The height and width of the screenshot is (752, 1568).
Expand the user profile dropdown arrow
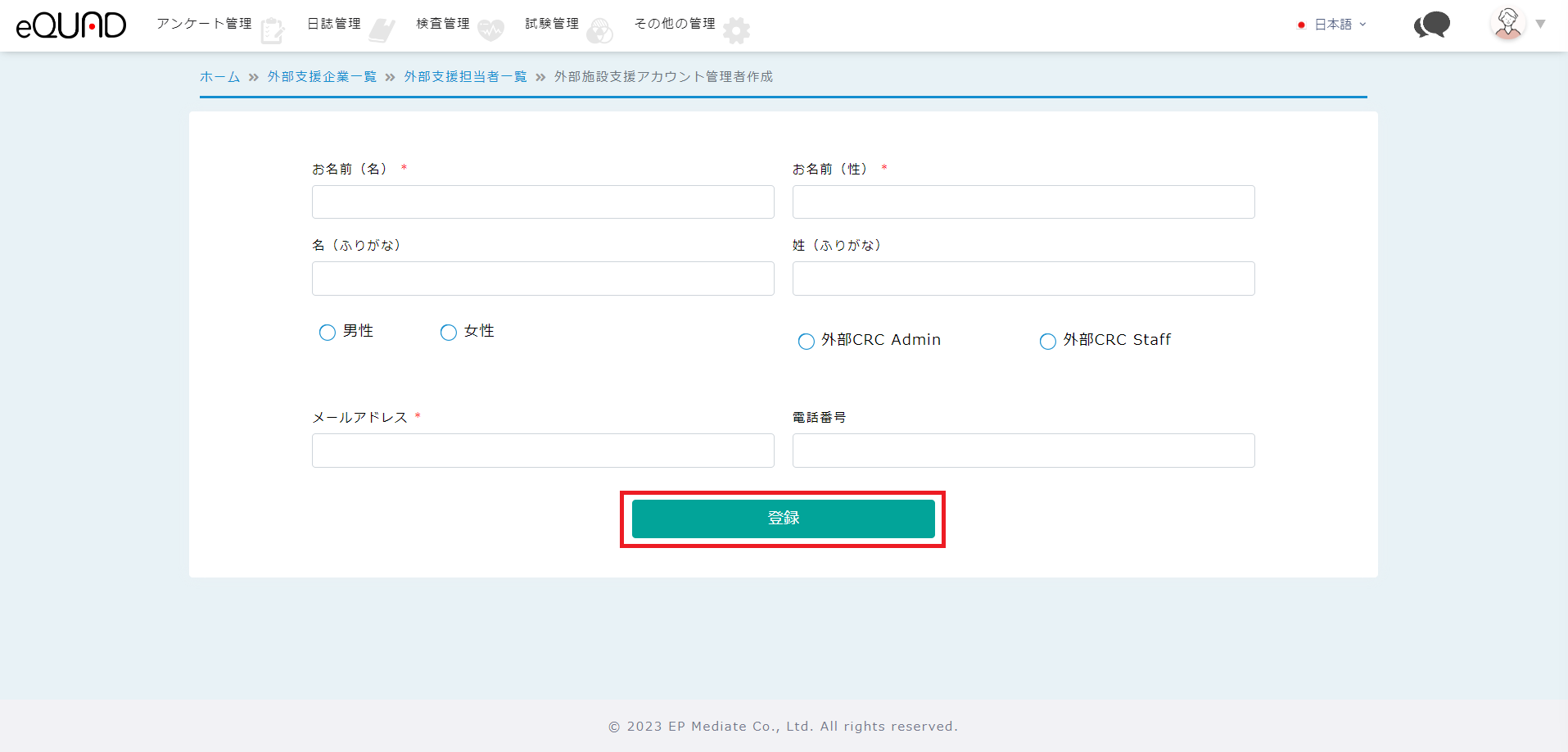(1541, 24)
